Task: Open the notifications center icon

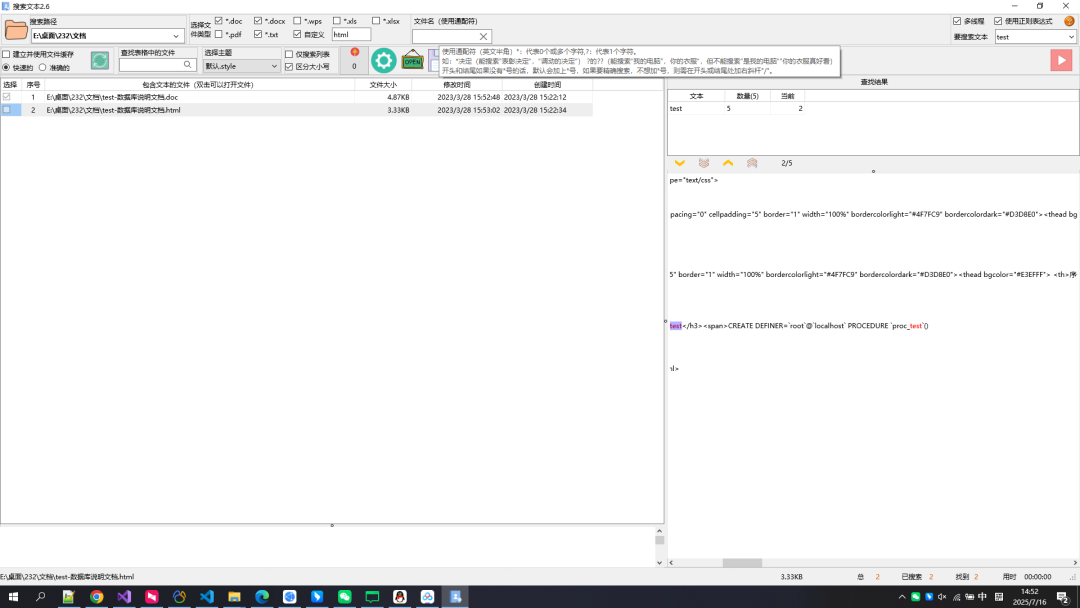Action: [x=1063, y=597]
